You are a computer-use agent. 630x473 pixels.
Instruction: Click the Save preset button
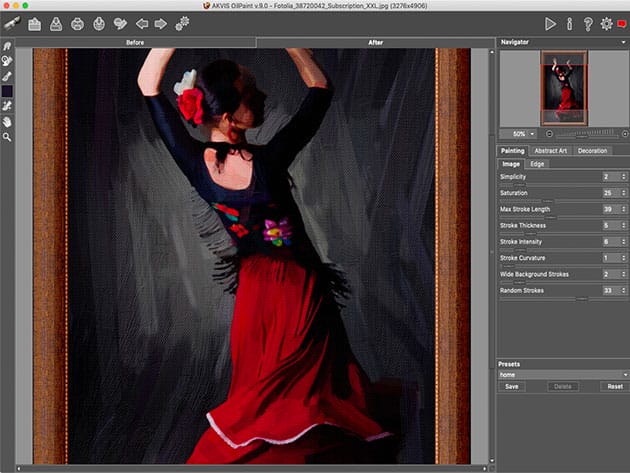[x=511, y=385]
